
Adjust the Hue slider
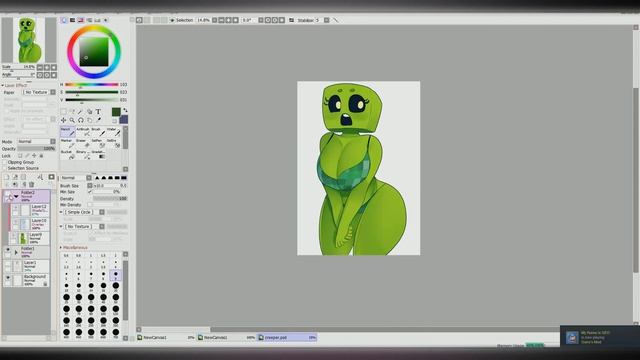pyautogui.click(x=91, y=84)
